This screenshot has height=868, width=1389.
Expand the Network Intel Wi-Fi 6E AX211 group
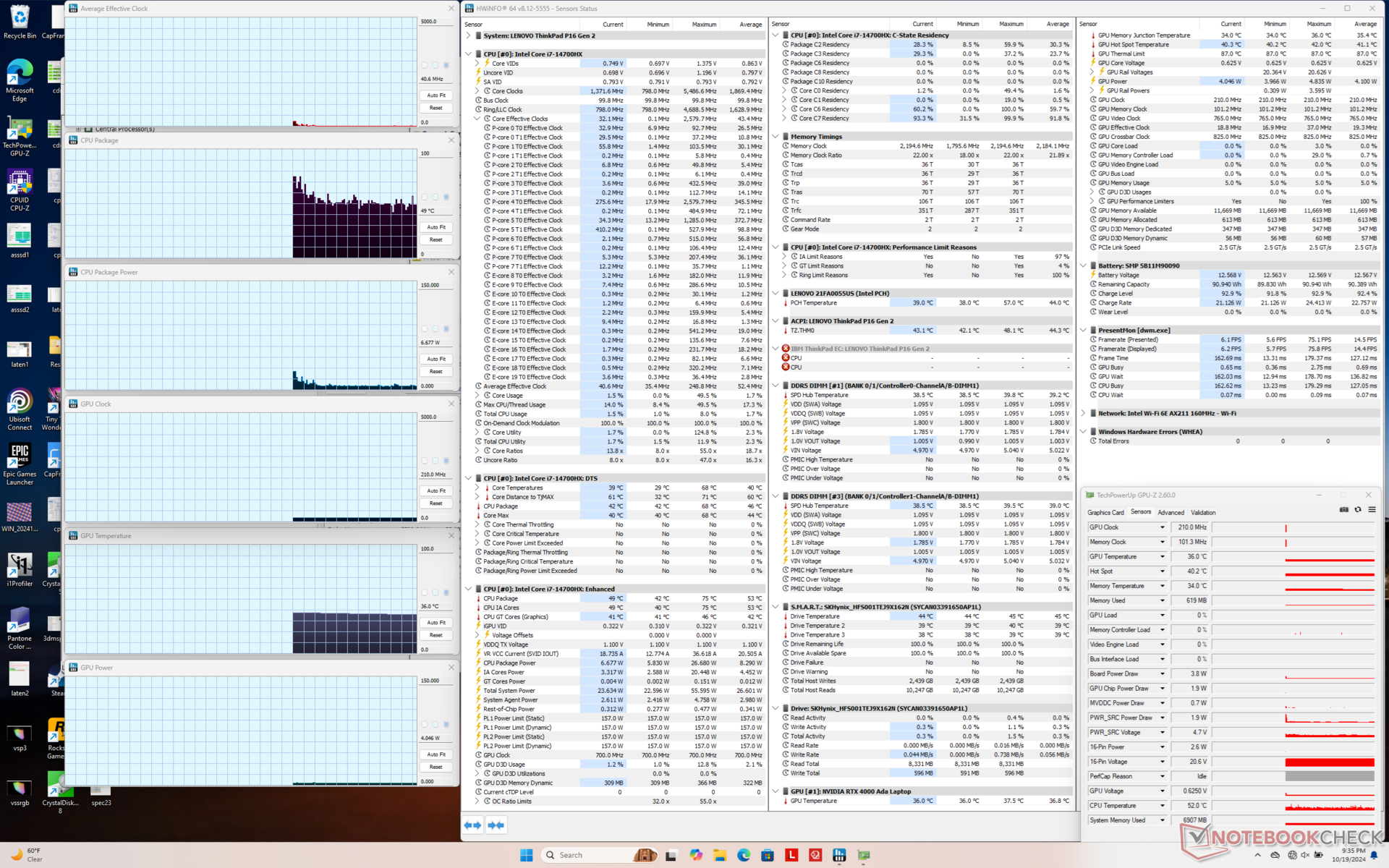[1084, 414]
